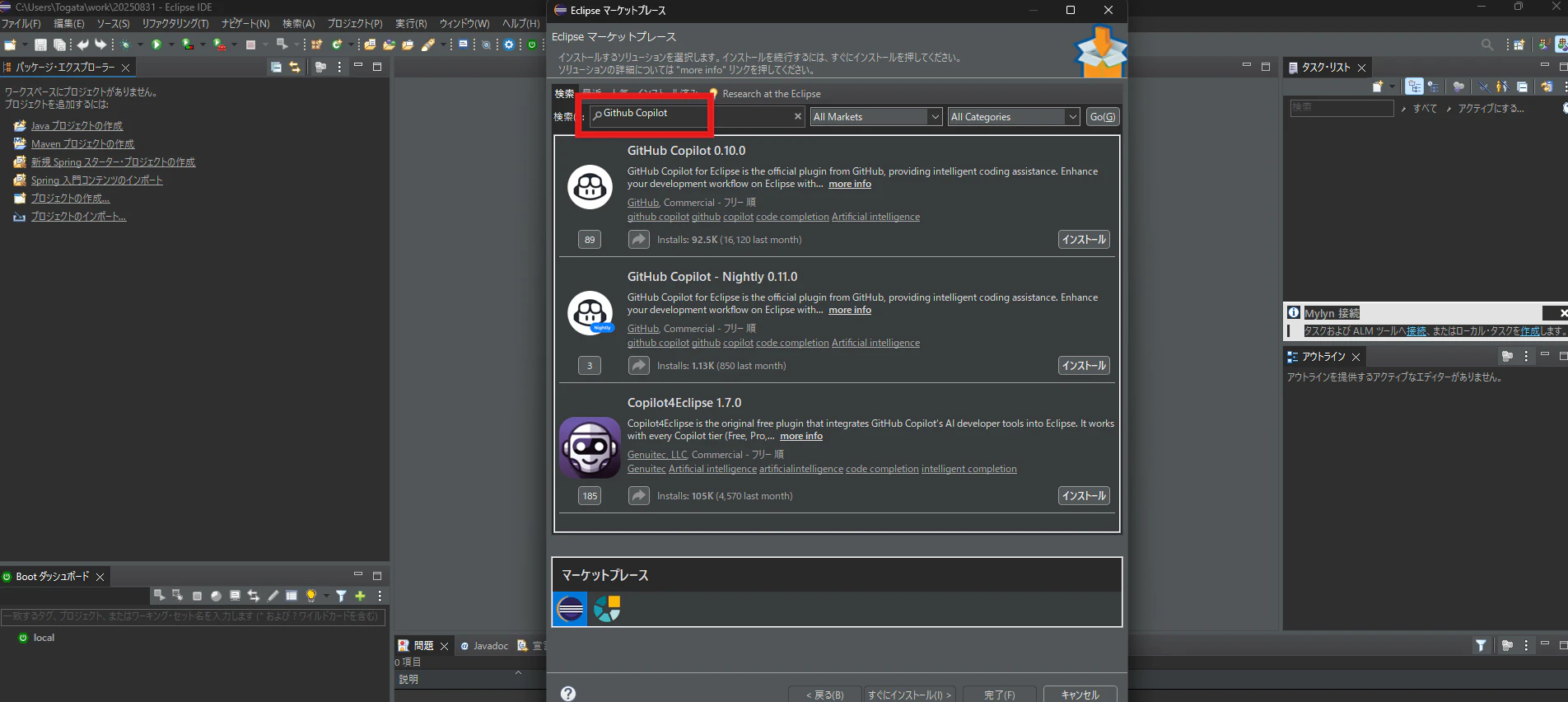Click the Go(G) search button
The height and width of the screenshot is (702, 1568).
(x=1103, y=117)
